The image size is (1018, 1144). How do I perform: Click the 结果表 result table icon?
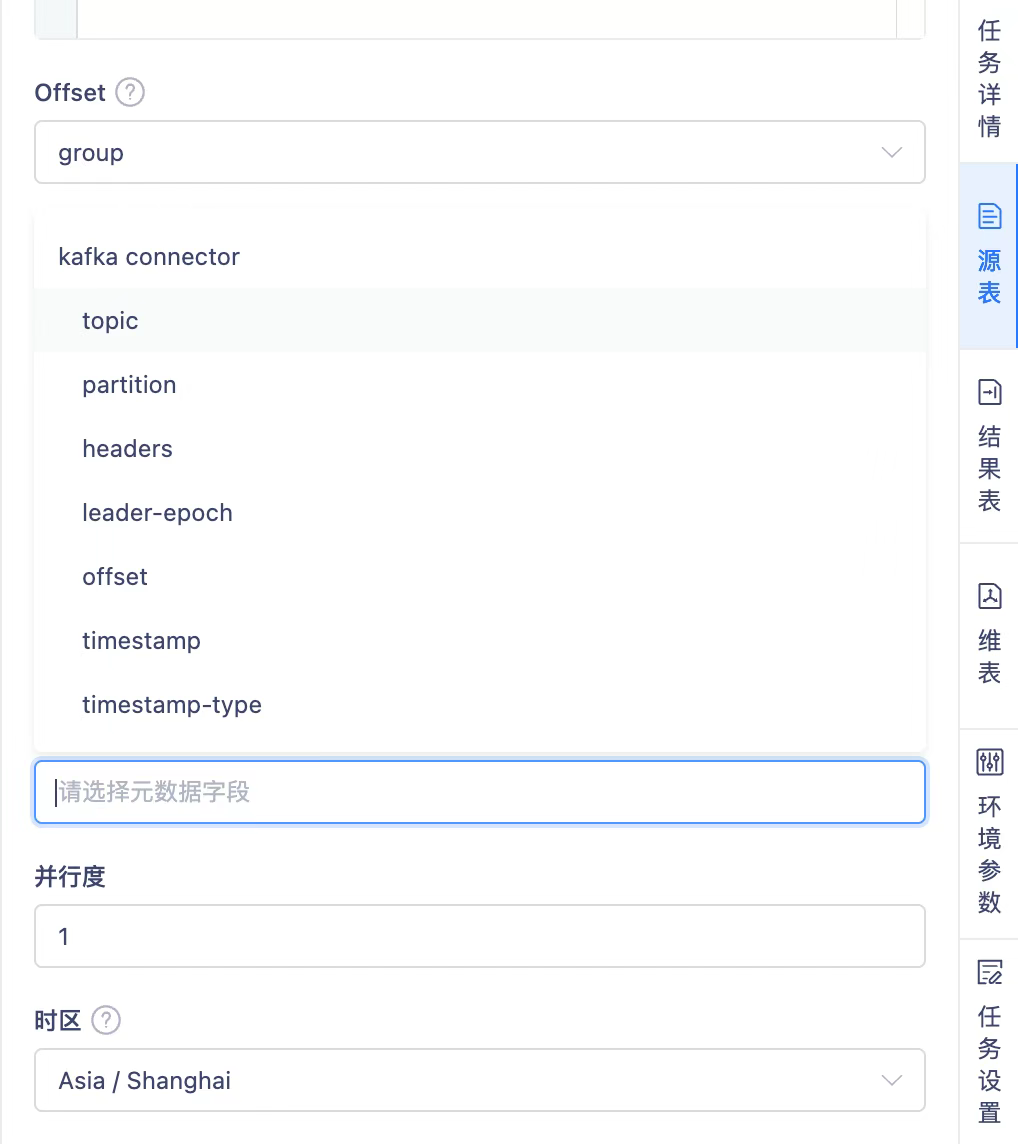(x=989, y=393)
